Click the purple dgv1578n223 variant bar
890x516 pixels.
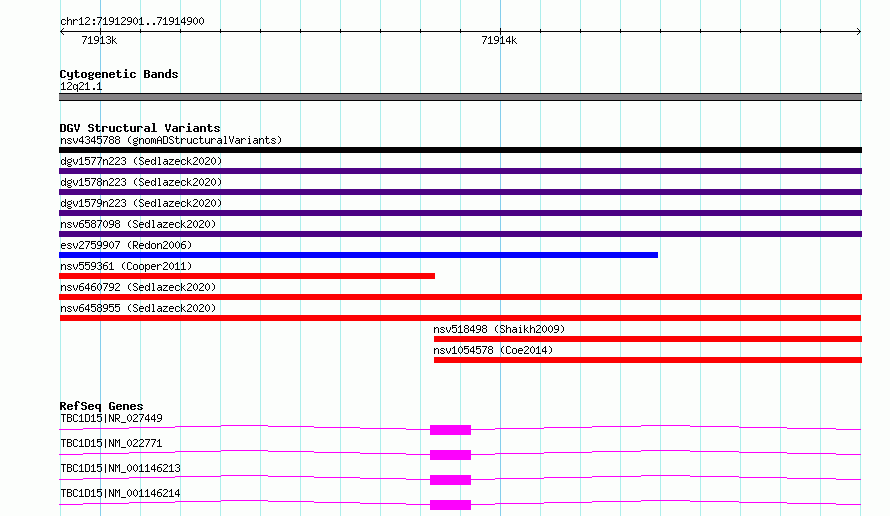coord(460,192)
